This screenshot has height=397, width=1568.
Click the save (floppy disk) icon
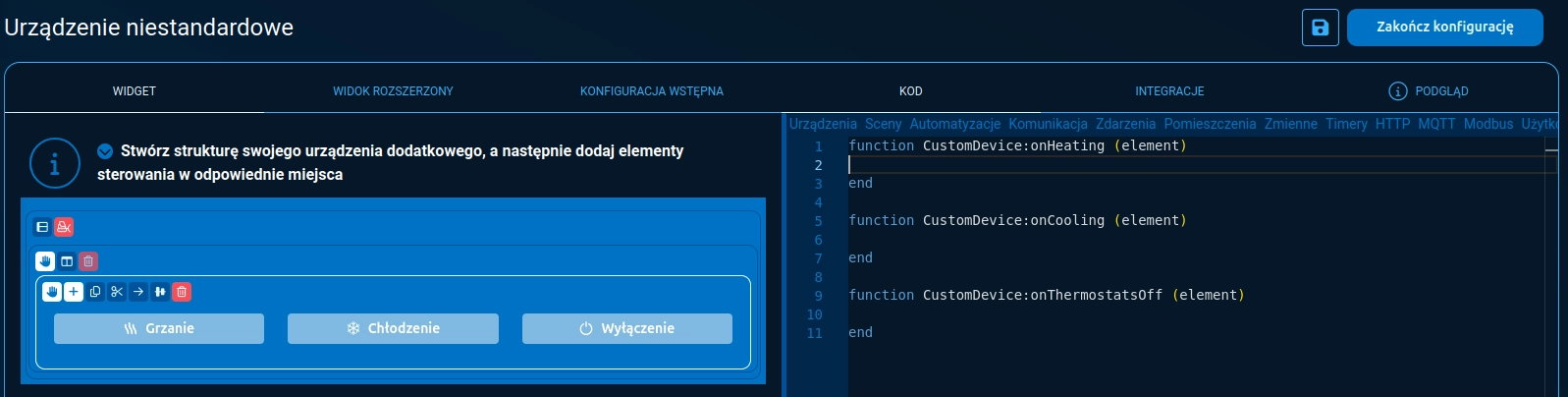coord(1320,28)
